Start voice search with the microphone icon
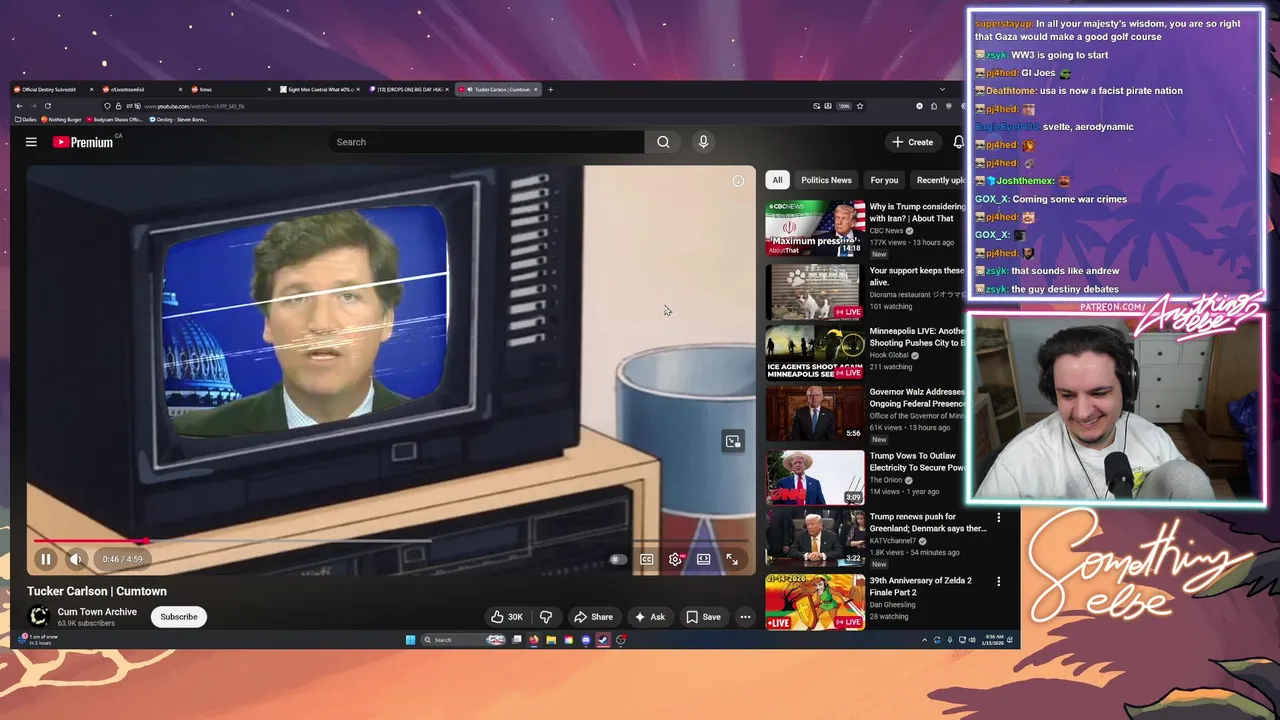 coord(703,142)
